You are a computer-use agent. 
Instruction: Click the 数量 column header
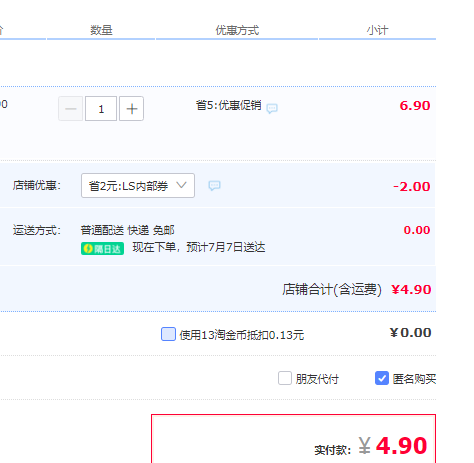tap(101, 30)
